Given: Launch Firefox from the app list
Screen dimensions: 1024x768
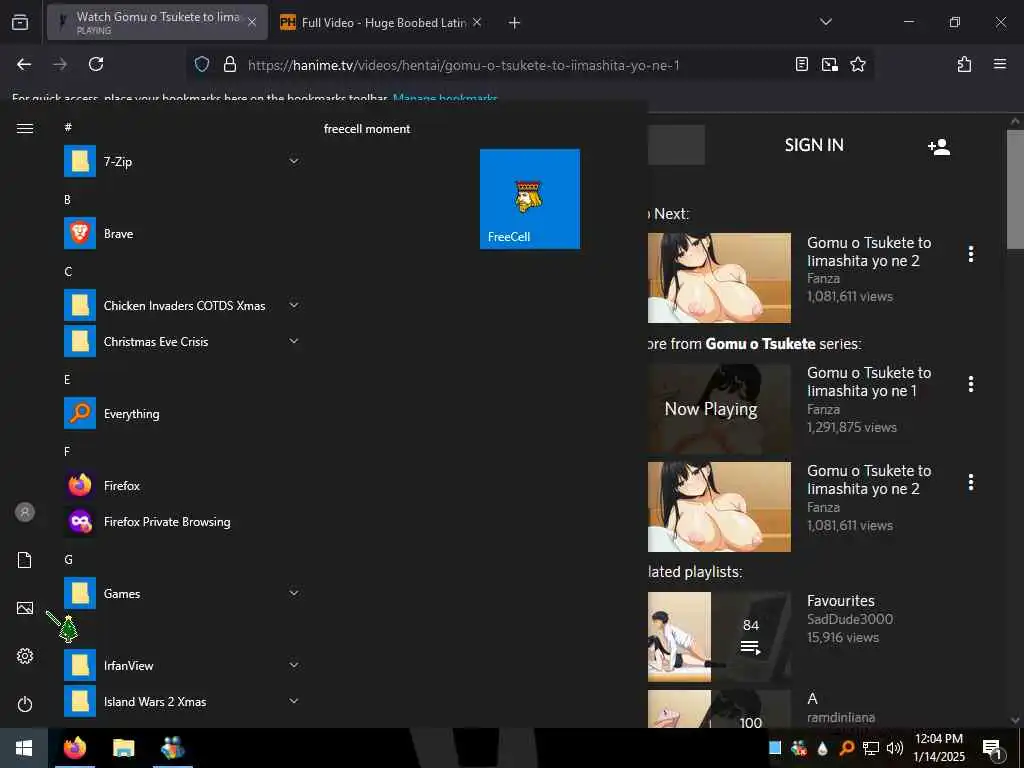Looking at the screenshot, I should 182,486.
